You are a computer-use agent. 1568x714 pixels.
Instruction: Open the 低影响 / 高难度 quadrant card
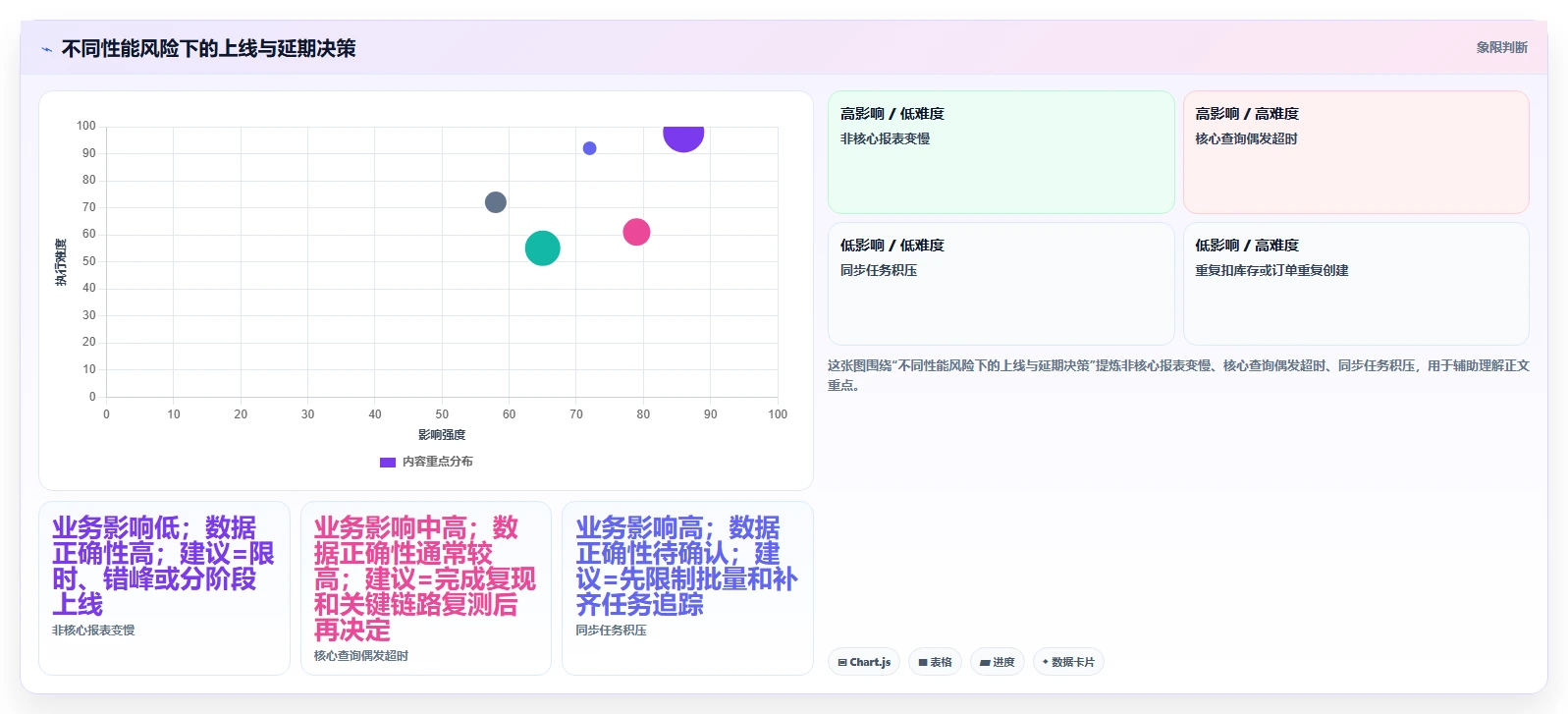click(x=1356, y=284)
